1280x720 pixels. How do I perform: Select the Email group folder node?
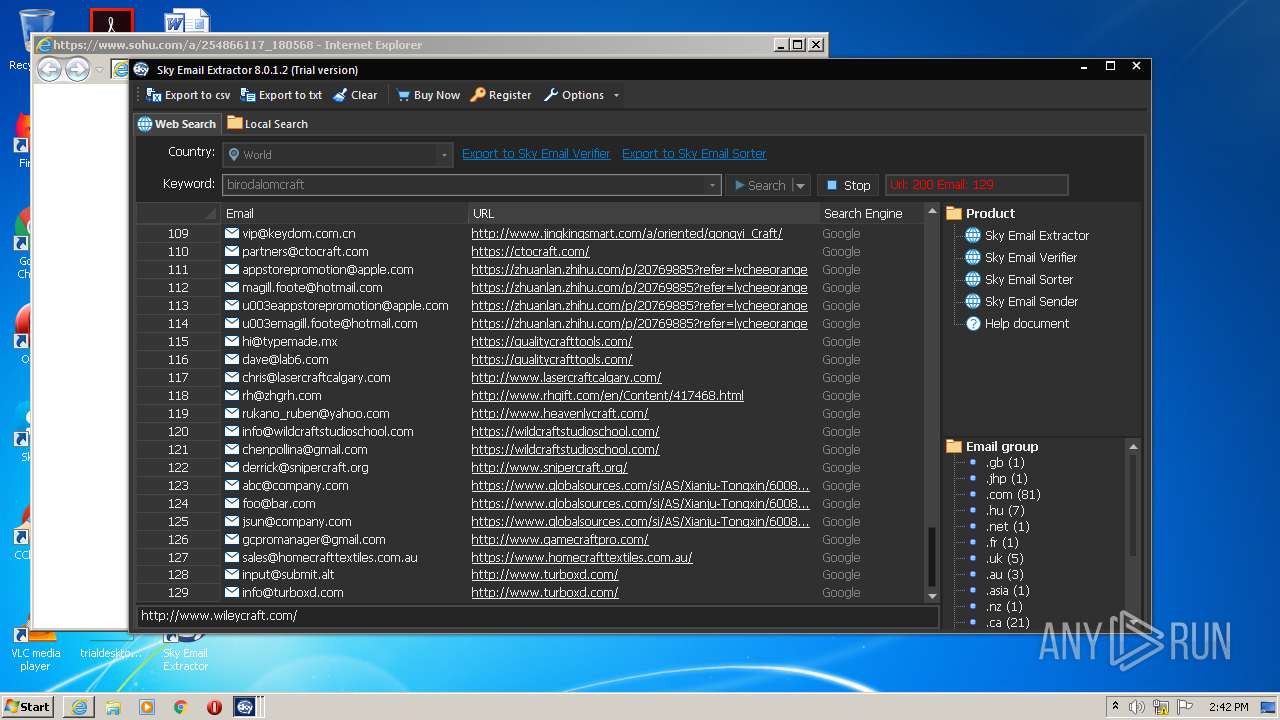click(992, 446)
